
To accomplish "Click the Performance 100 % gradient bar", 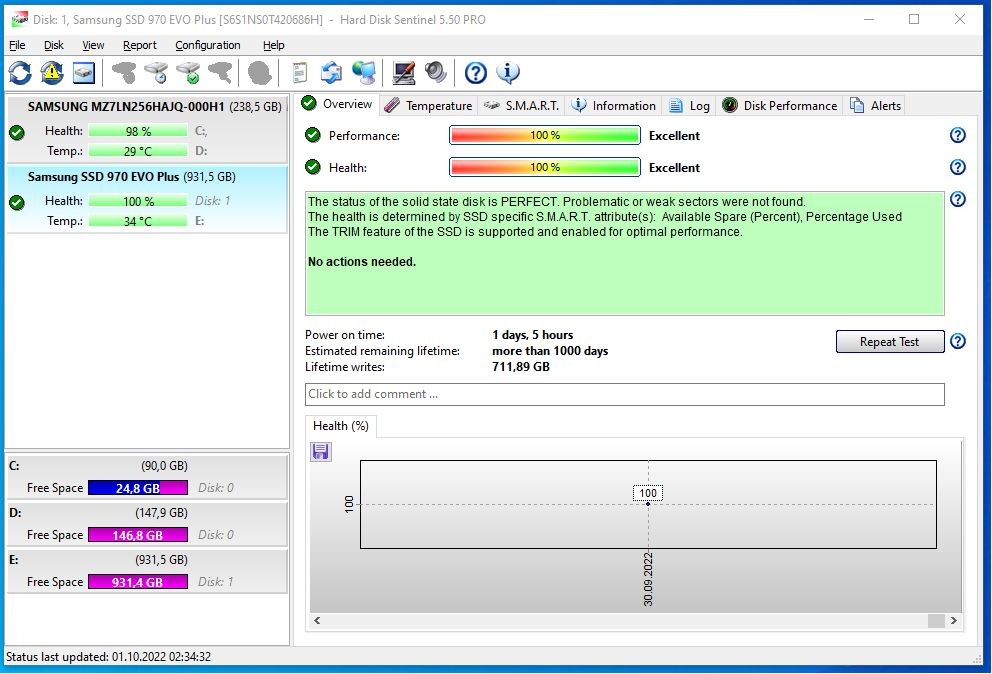I will click(545, 135).
